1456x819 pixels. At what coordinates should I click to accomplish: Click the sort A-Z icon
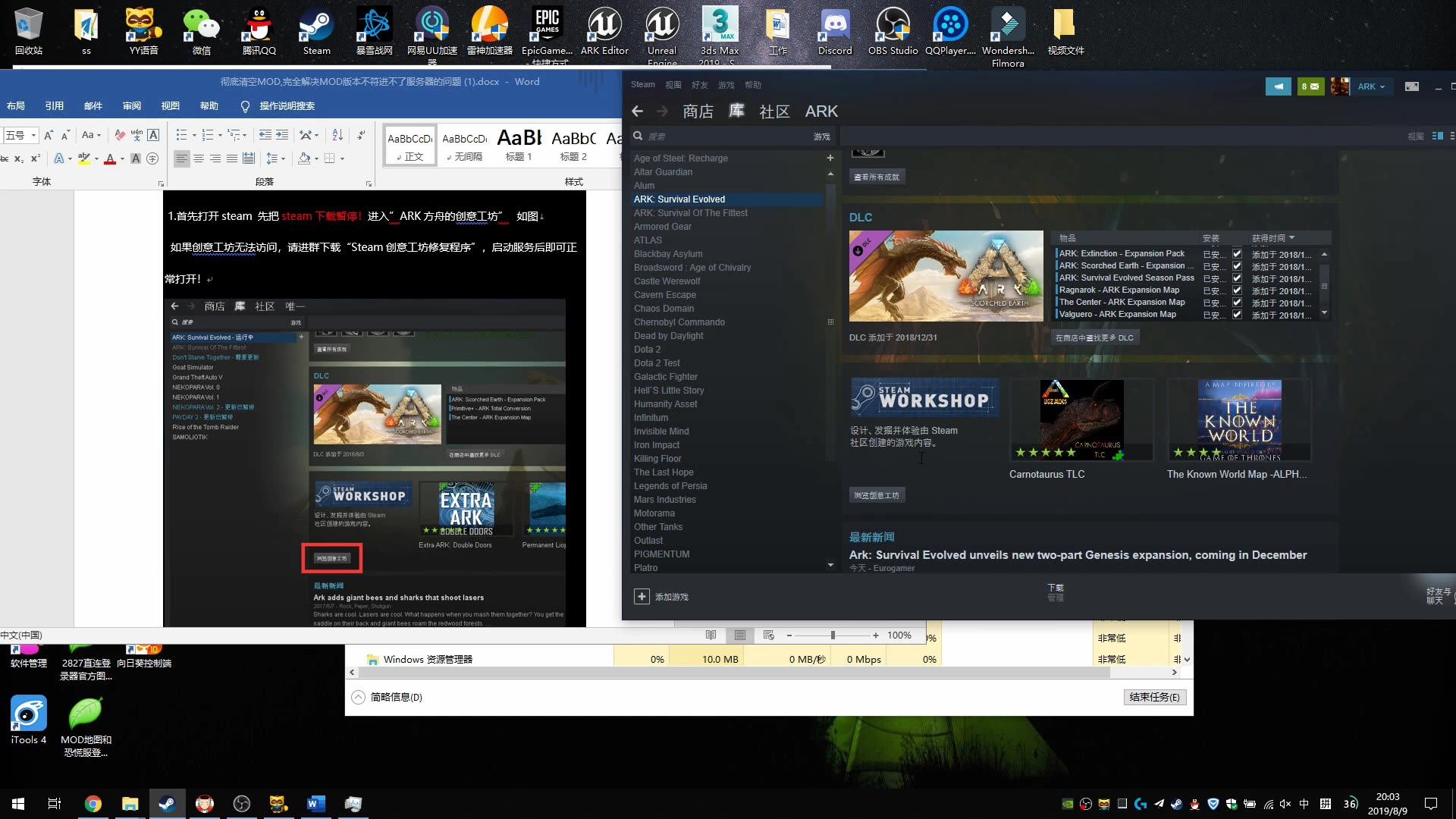337,135
